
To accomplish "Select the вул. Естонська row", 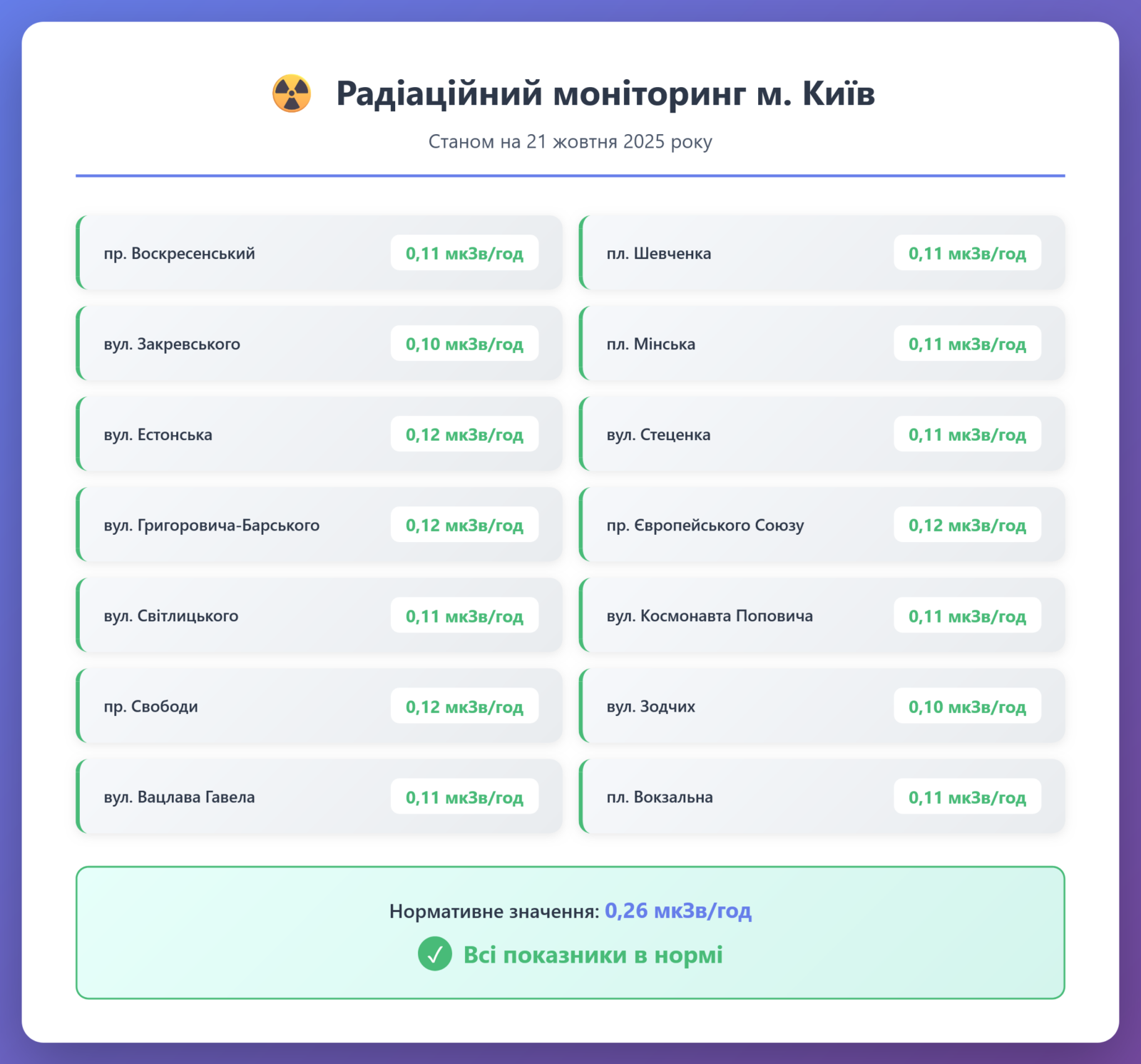I will [319, 434].
